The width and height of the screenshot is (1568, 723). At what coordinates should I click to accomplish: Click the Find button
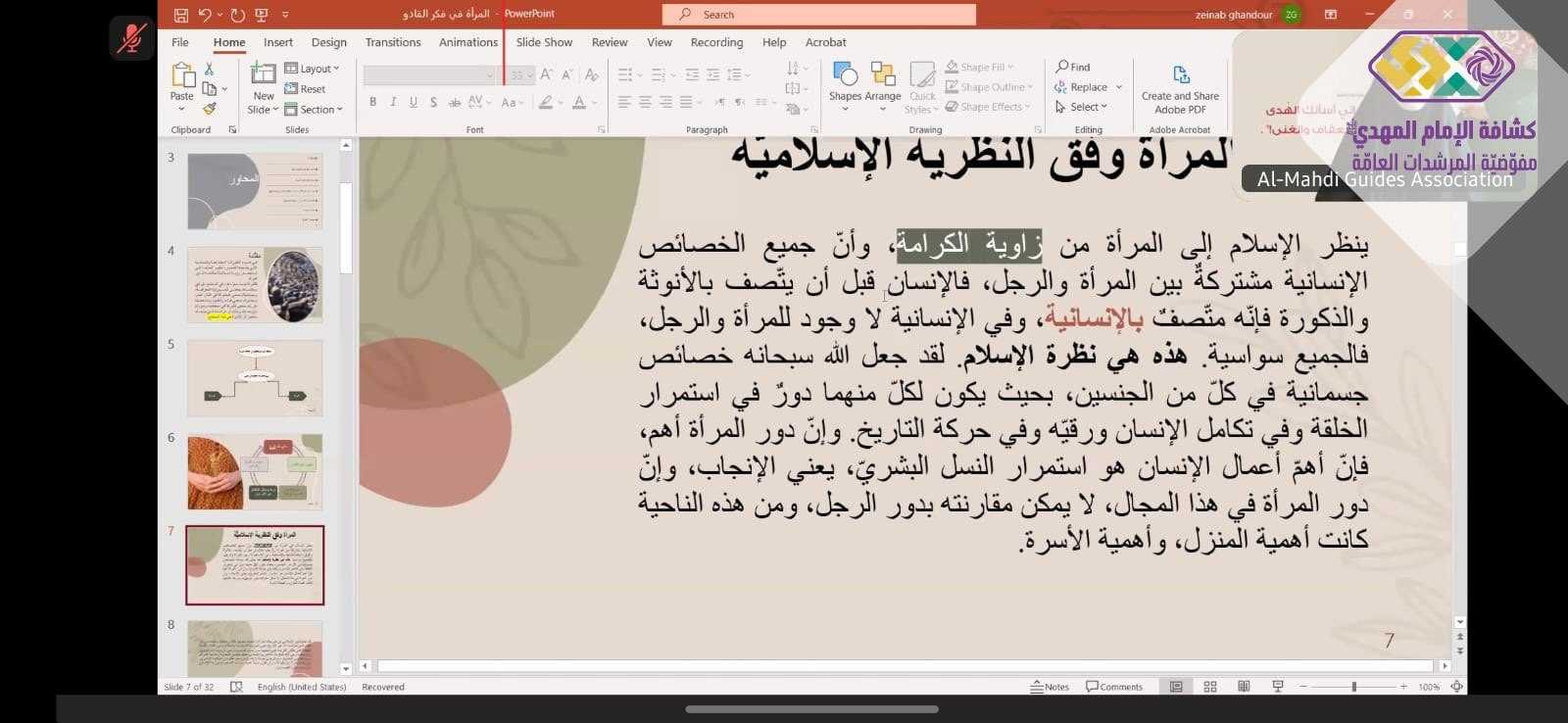coord(1073,67)
